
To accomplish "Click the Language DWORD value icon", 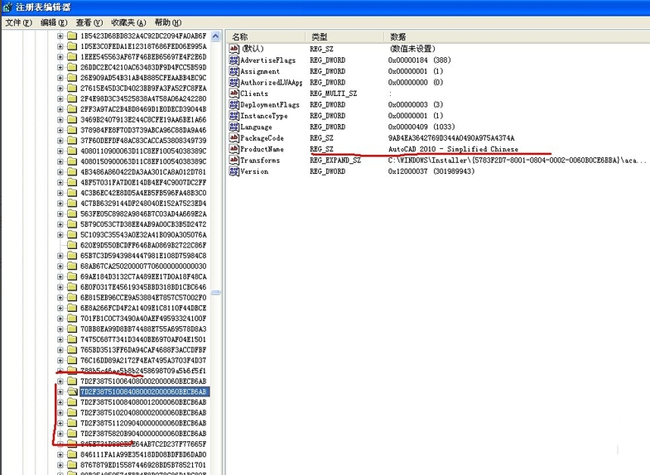I will [234, 127].
